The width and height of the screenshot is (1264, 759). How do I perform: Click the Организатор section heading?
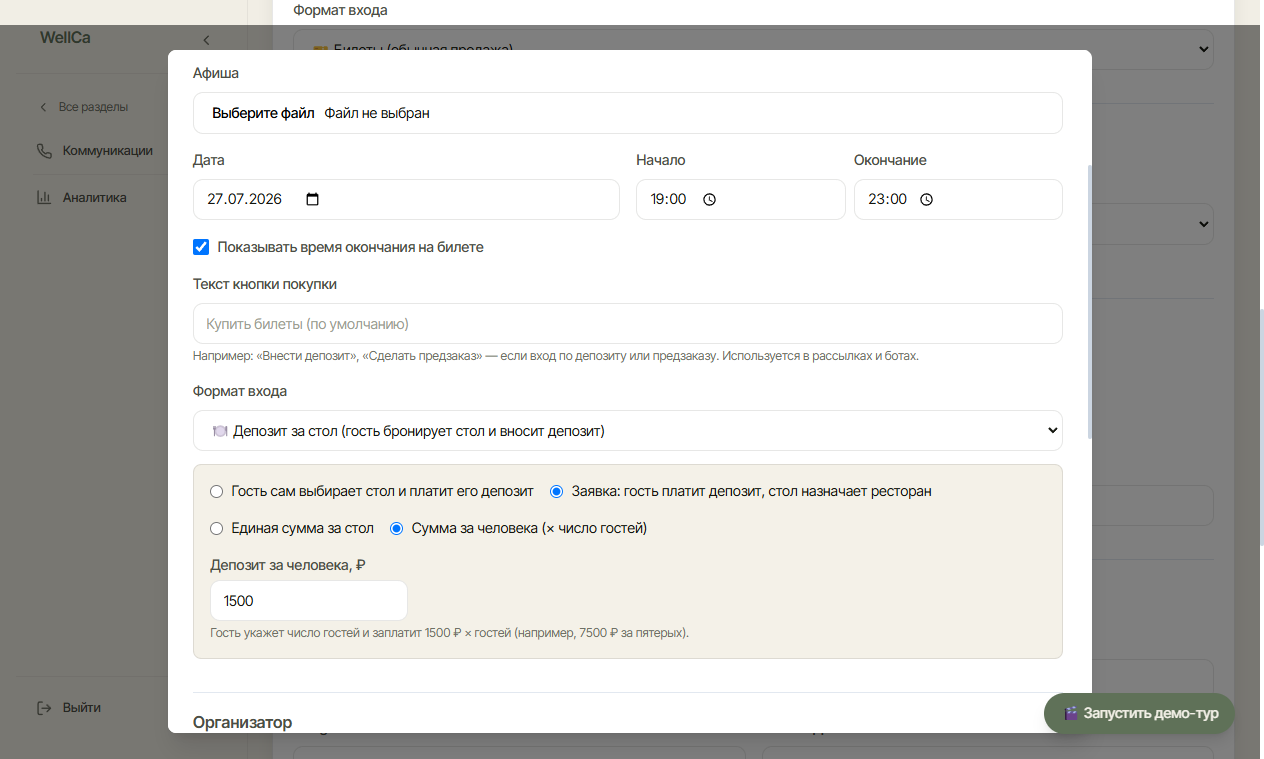[243, 722]
